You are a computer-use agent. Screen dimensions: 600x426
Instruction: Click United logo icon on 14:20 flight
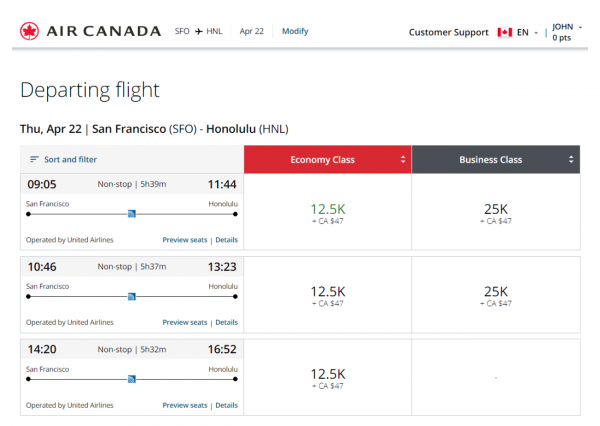(131, 379)
